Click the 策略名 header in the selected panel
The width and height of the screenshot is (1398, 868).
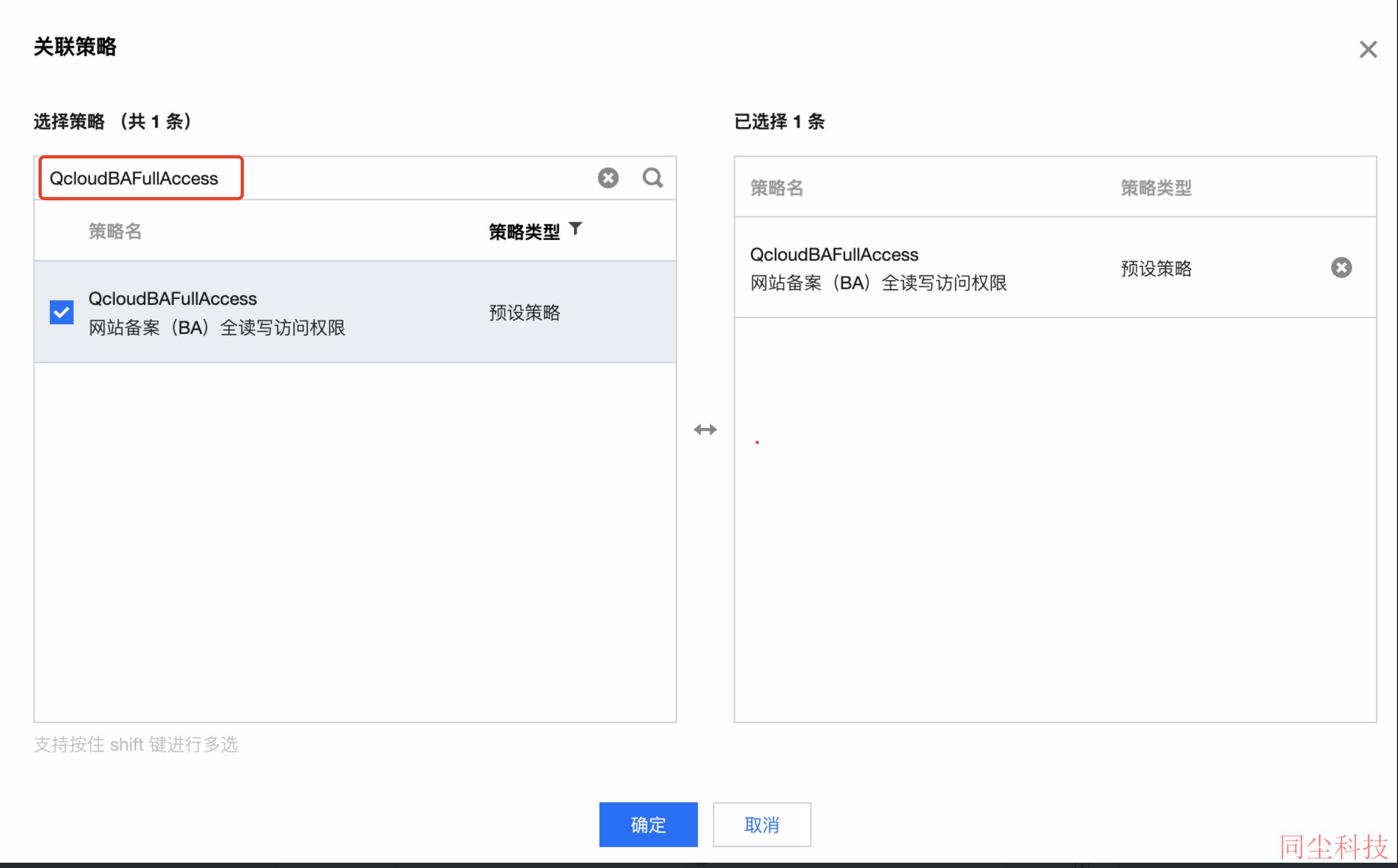[777, 188]
